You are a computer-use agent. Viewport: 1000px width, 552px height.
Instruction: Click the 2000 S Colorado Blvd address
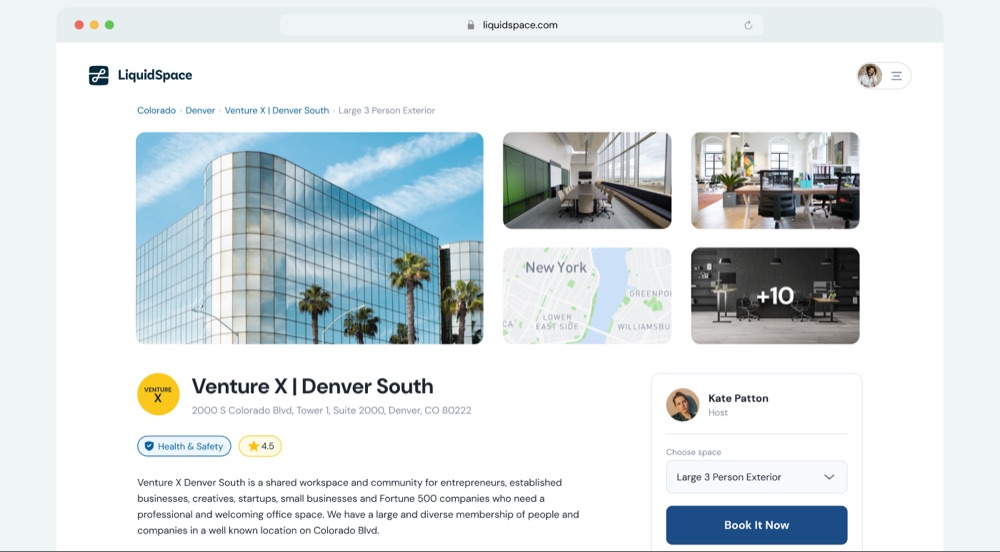point(332,410)
